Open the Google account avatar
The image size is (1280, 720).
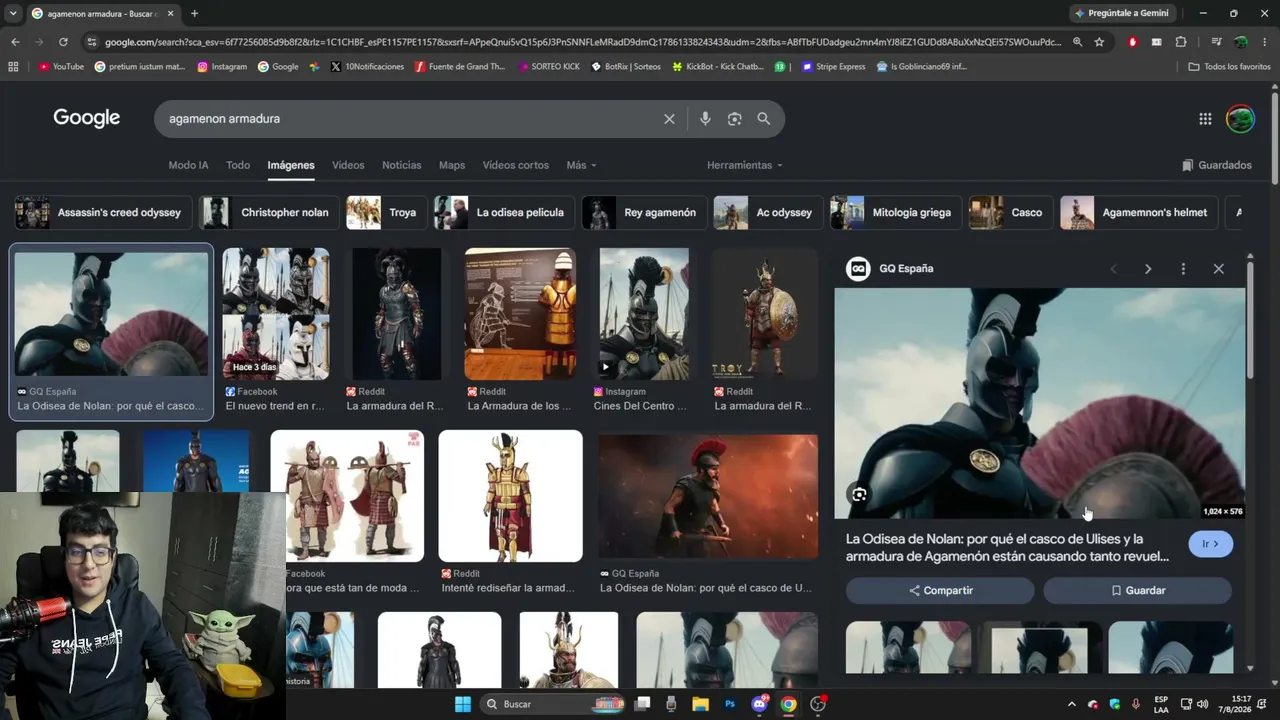pos(1240,119)
